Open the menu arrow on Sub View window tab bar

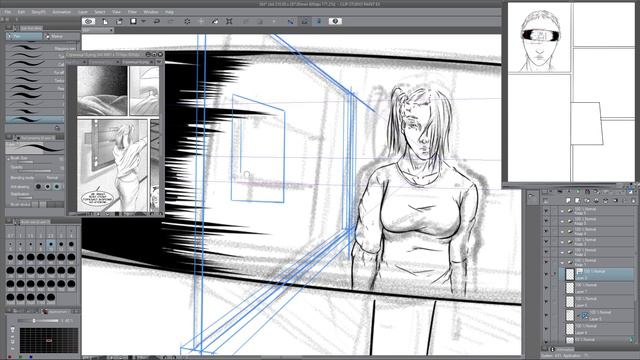(158, 62)
